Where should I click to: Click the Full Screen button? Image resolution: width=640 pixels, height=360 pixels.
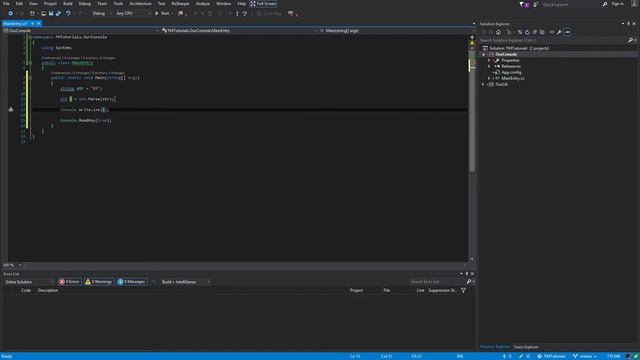(263, 4)
